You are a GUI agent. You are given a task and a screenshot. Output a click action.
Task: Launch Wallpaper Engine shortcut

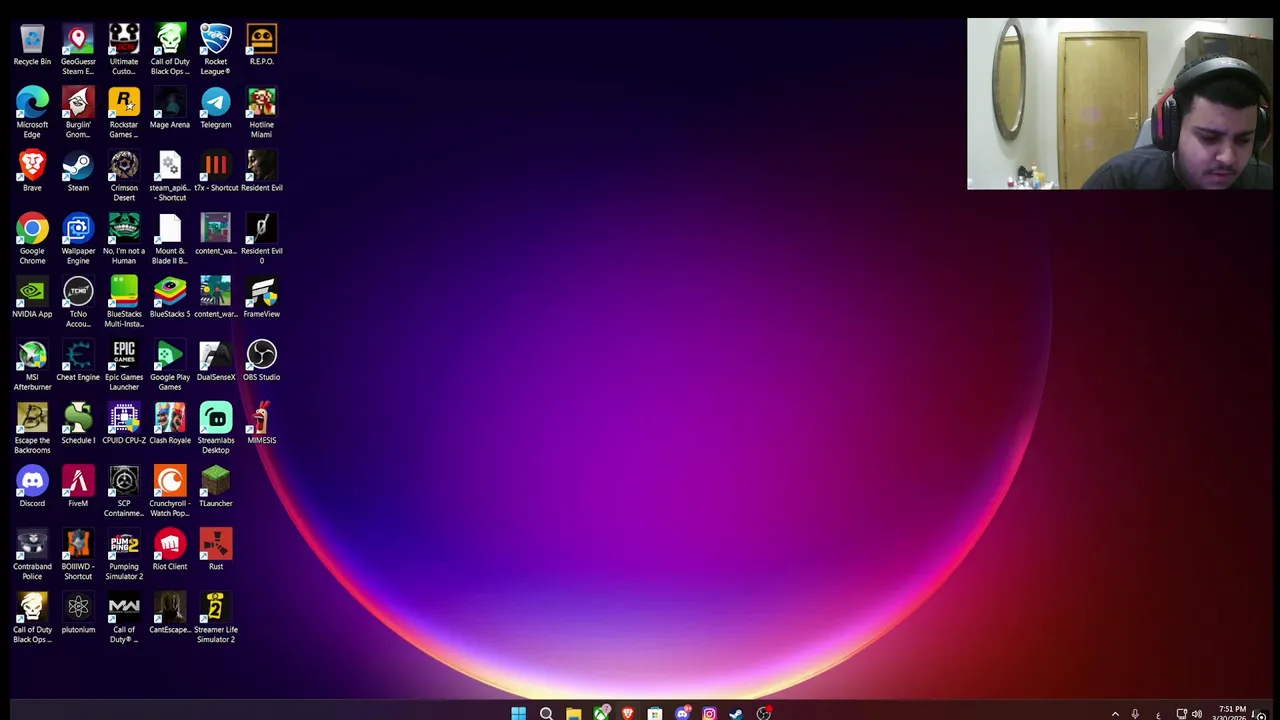pos(78,239)
